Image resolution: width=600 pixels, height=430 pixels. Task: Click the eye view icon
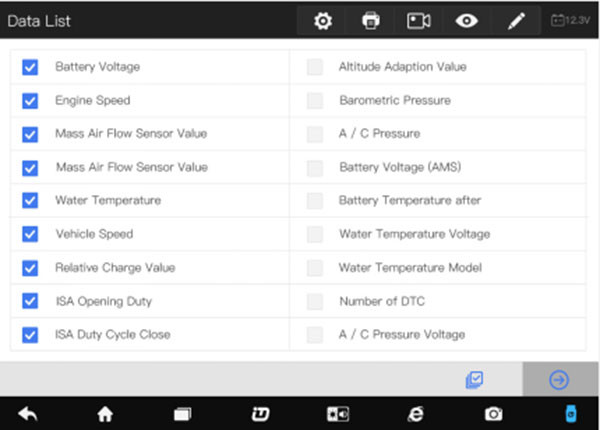tap(466, 21)
